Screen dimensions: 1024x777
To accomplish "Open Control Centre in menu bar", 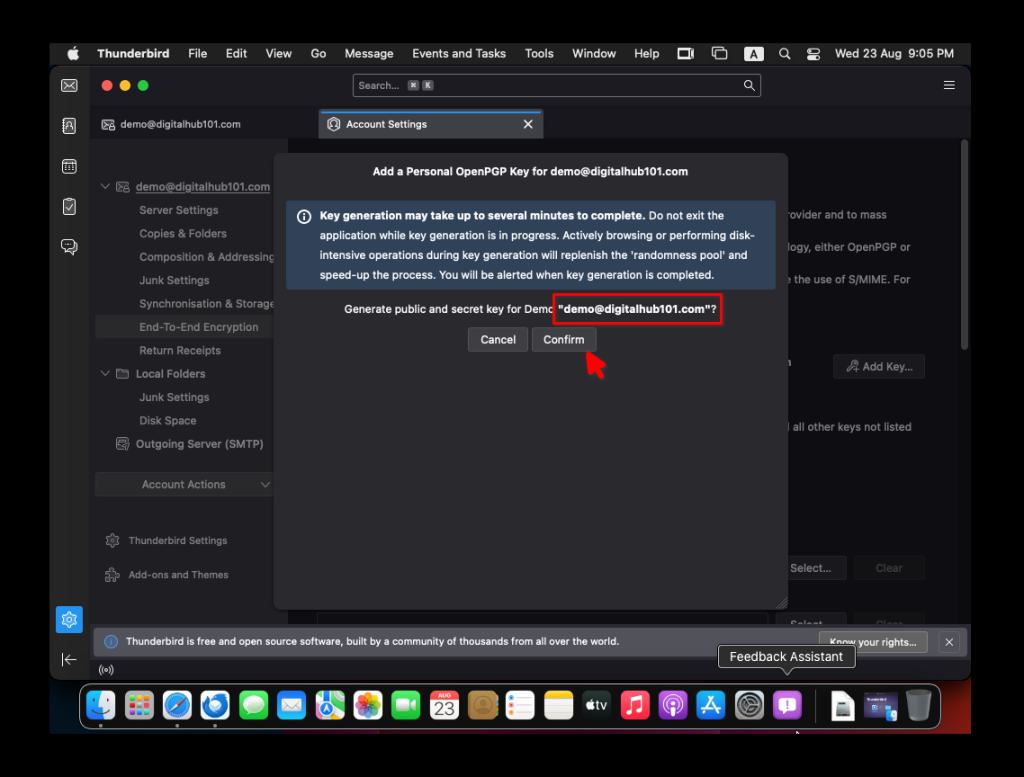I will point(813,54).
